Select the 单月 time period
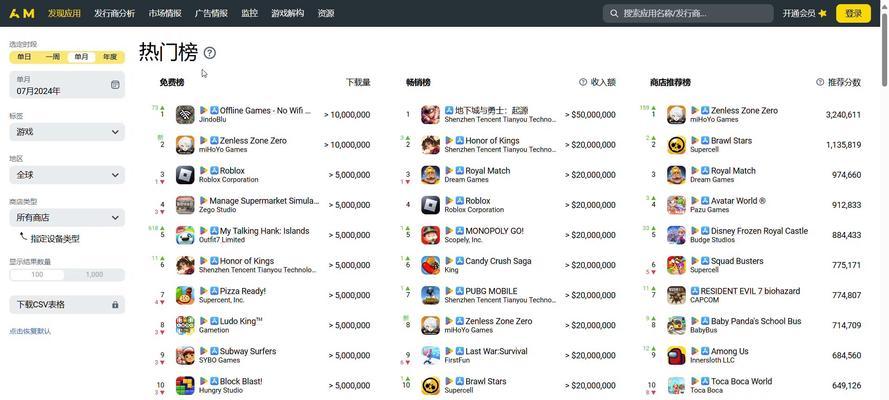Viewport: 889px width, 400px height. point(81,57)
